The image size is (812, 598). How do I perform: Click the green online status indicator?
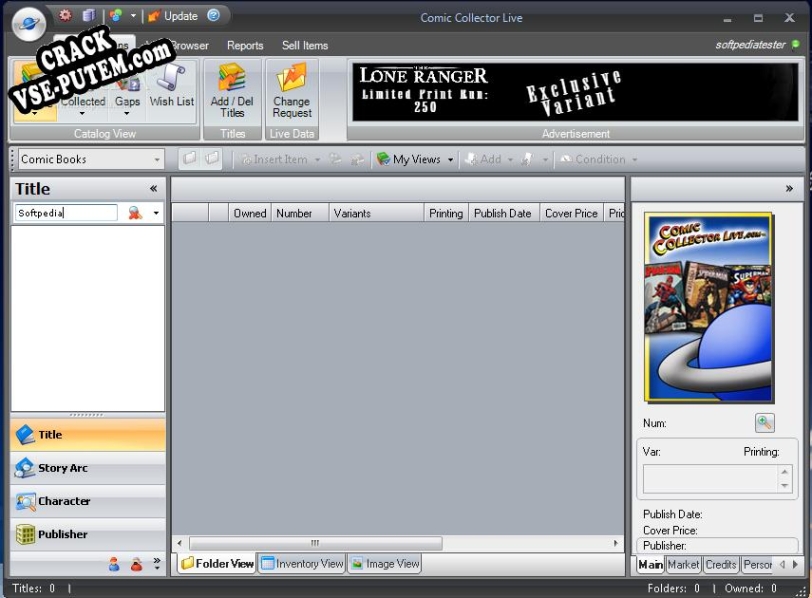click(x=795, y=45)
